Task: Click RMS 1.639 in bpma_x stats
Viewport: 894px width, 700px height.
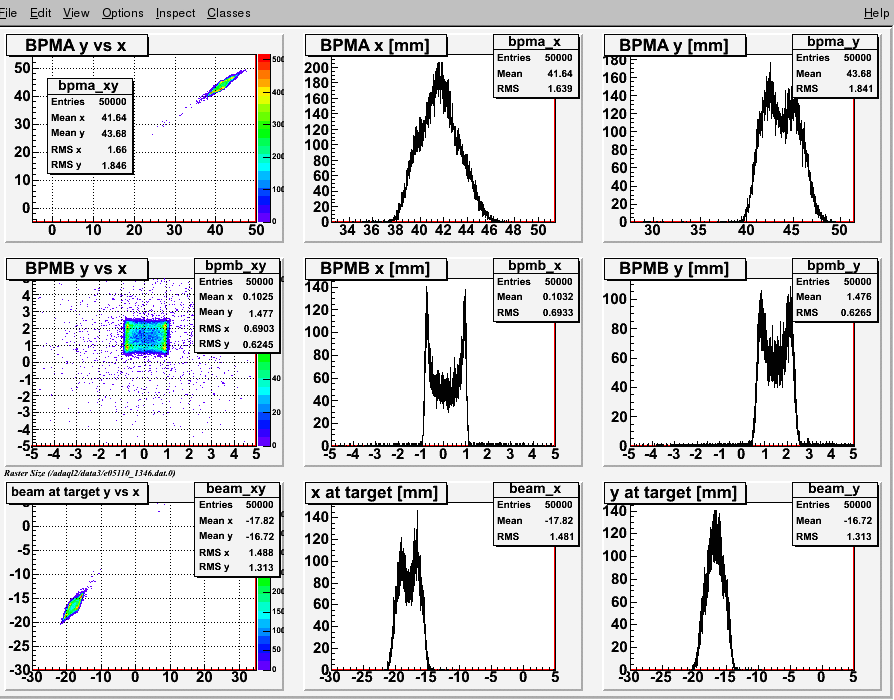Action: click(535, 89)
